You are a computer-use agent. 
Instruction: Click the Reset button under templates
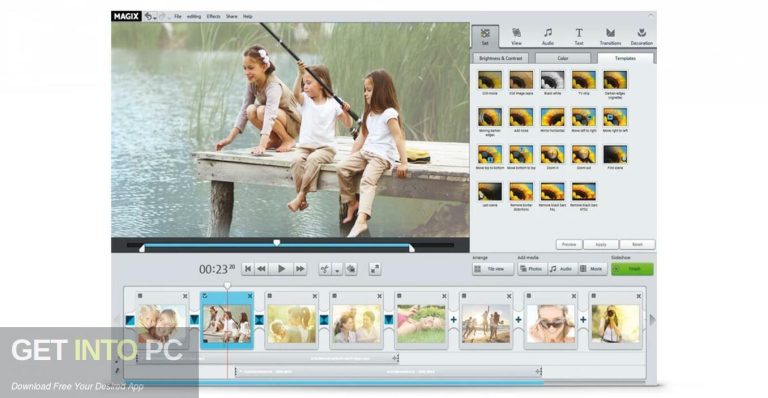(x=637, y=244)
